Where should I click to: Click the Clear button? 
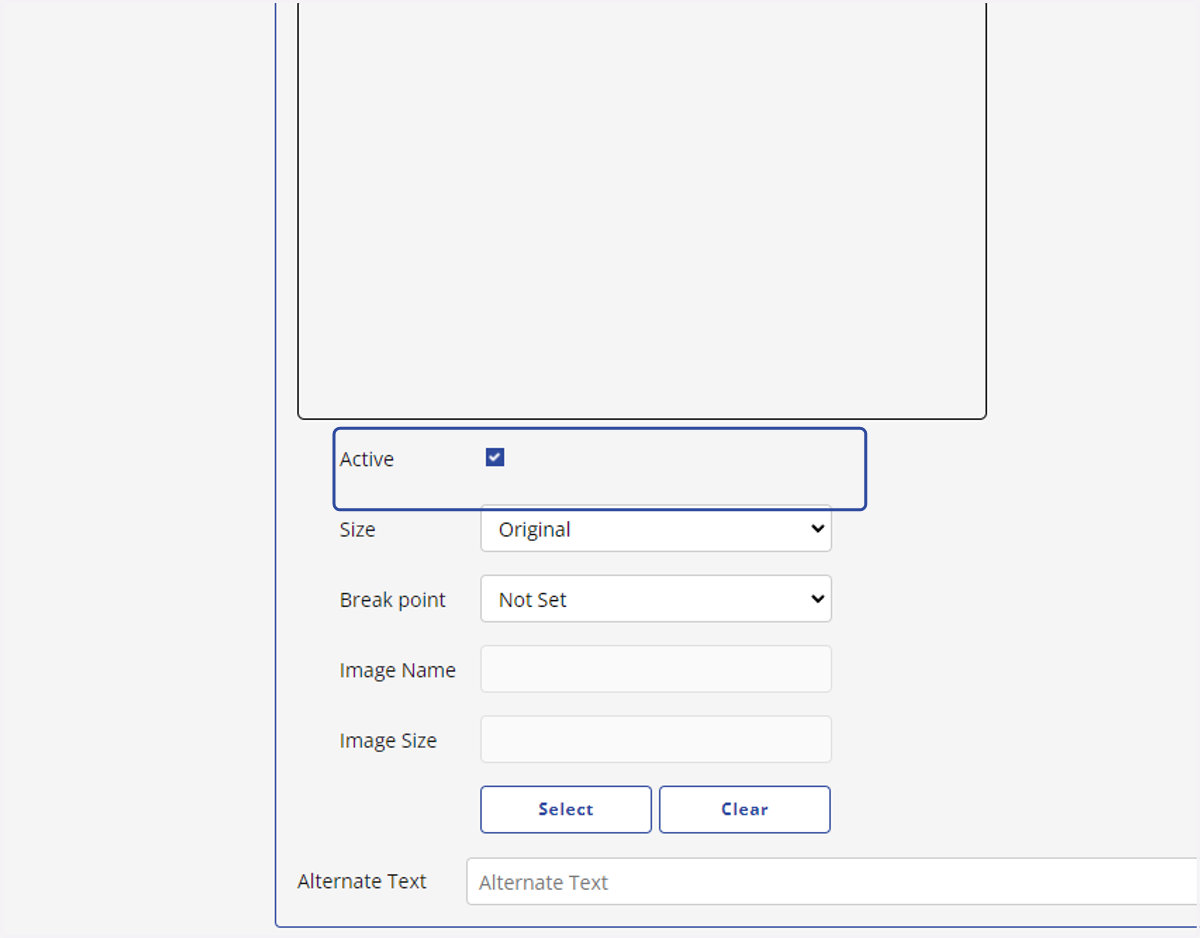(745, 809)
